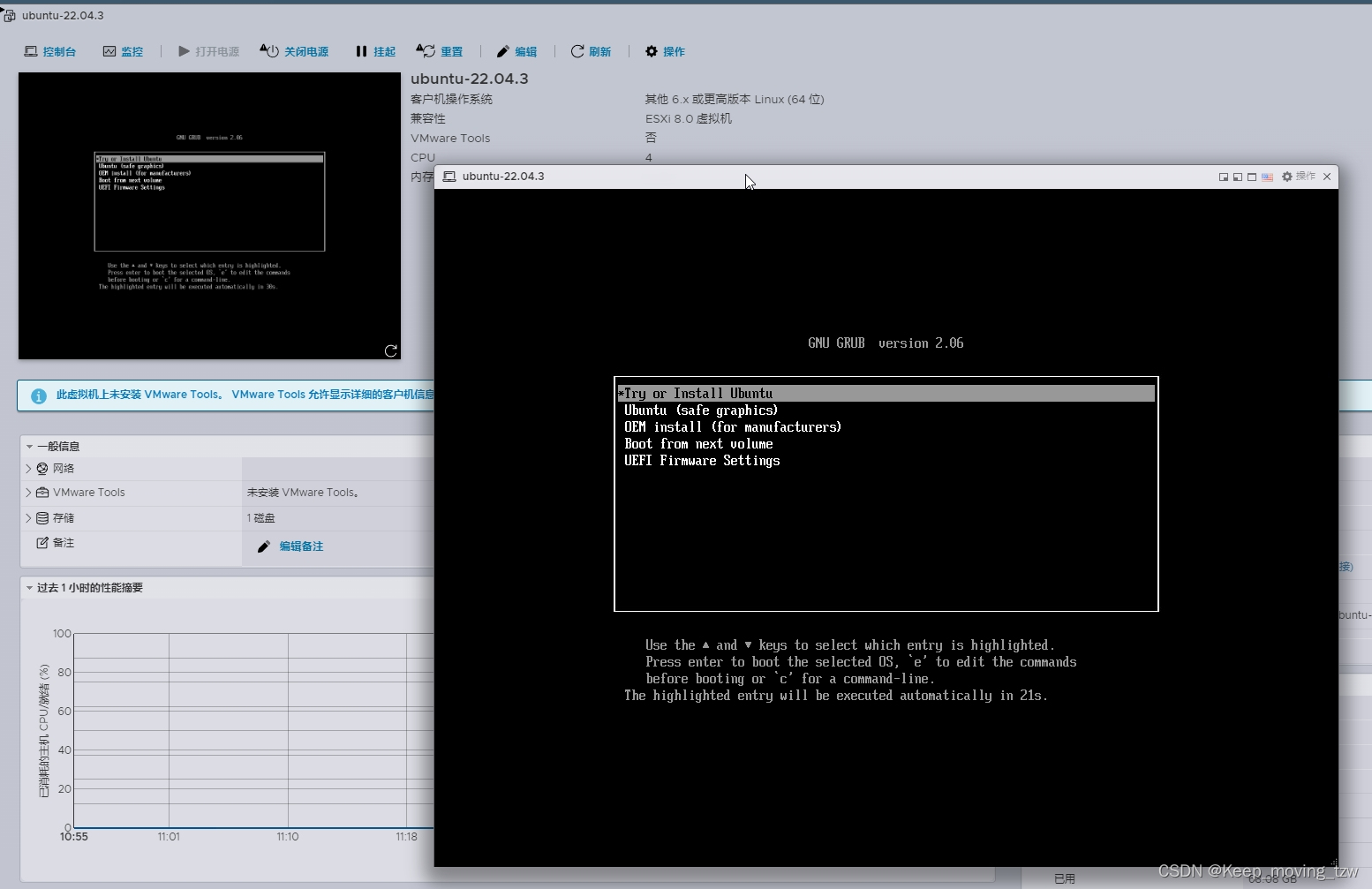
Task: Click the small-size icon in console window title bar
Action: click(x=1224, y=177)
